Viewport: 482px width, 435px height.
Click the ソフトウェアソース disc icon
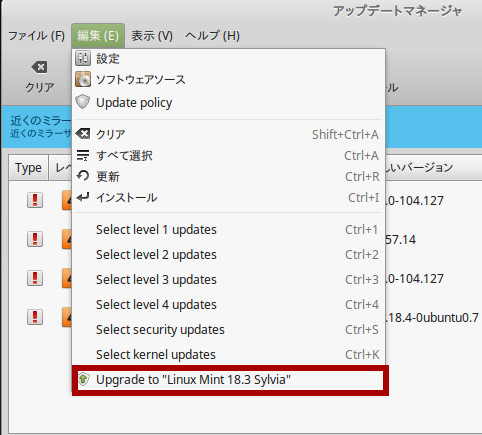(x=83, y=79)
